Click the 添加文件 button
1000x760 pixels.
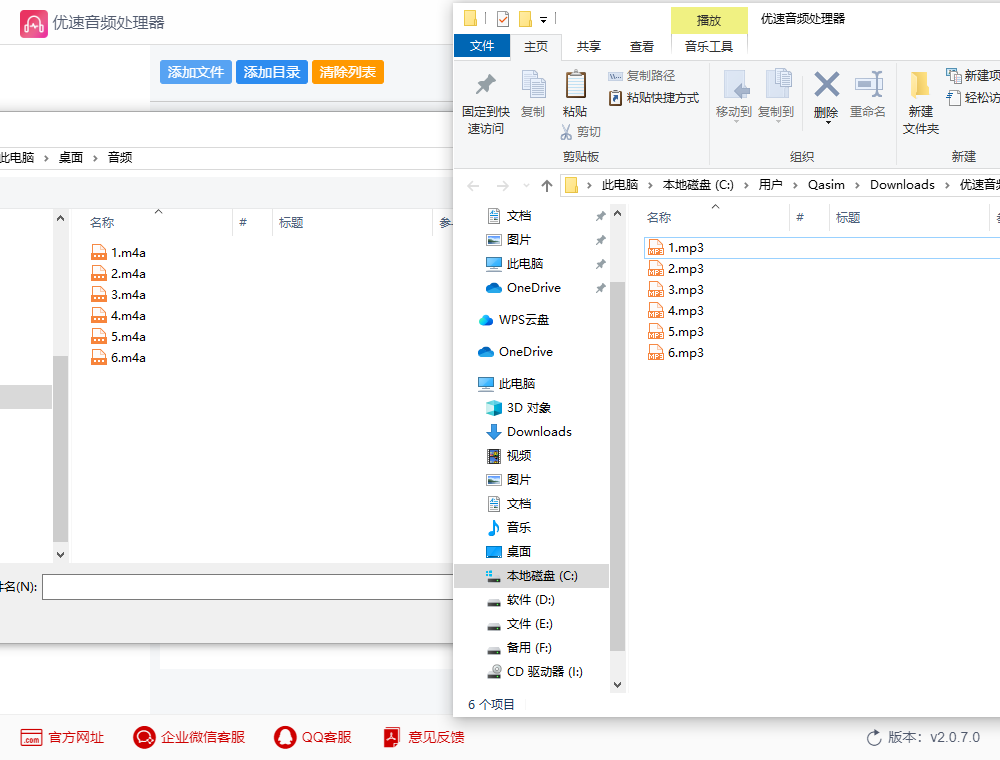pyautogui.click(x=195, y=72)
